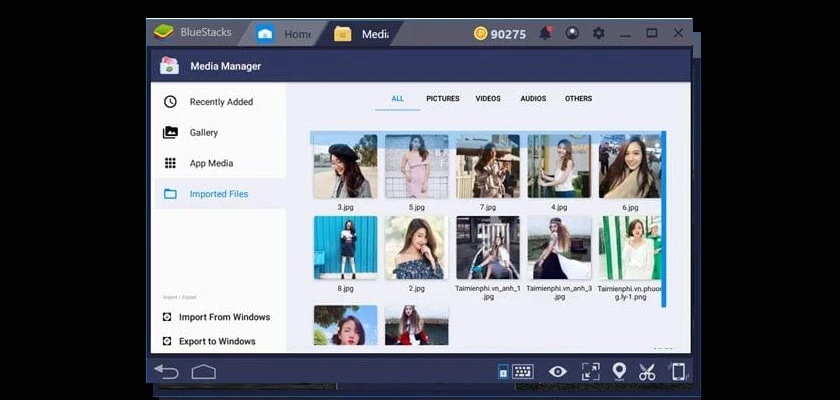The height and width of the screenshot is (400, 840).
Task: Select the OTHERS filter tab
Action: click(x=578, y=99)
